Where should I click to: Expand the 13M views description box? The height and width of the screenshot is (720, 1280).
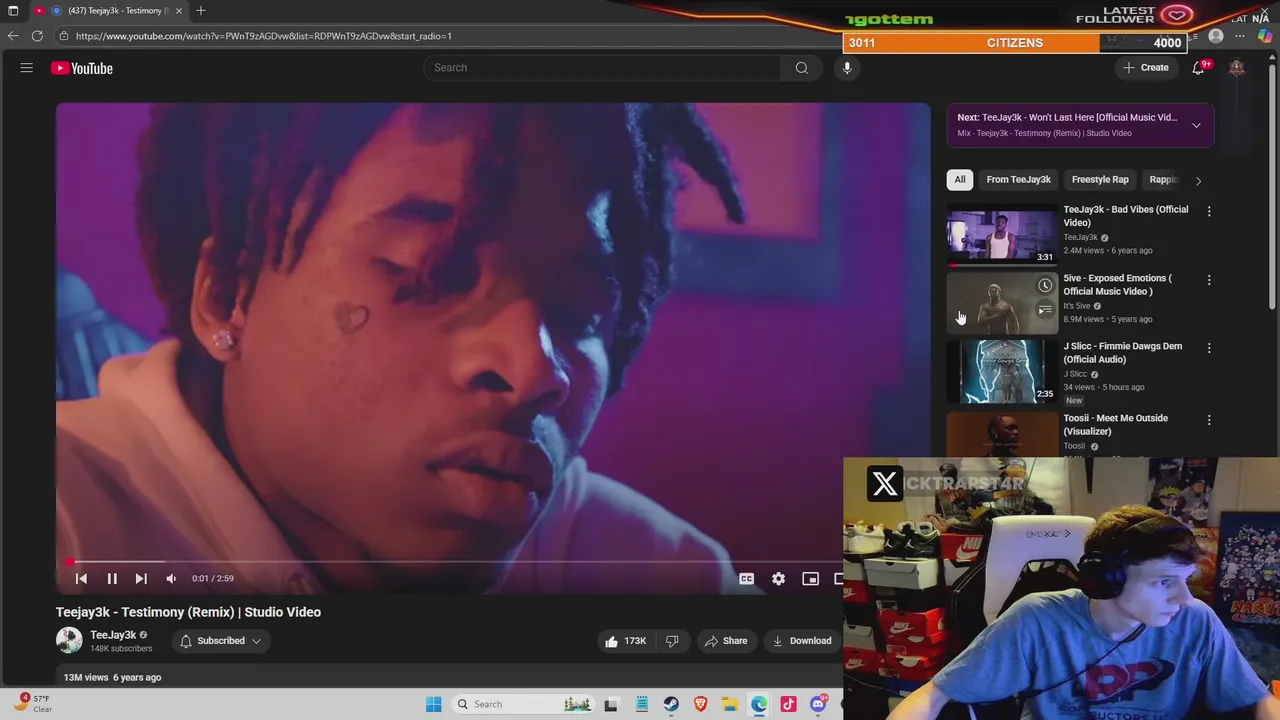pos(450,677)
